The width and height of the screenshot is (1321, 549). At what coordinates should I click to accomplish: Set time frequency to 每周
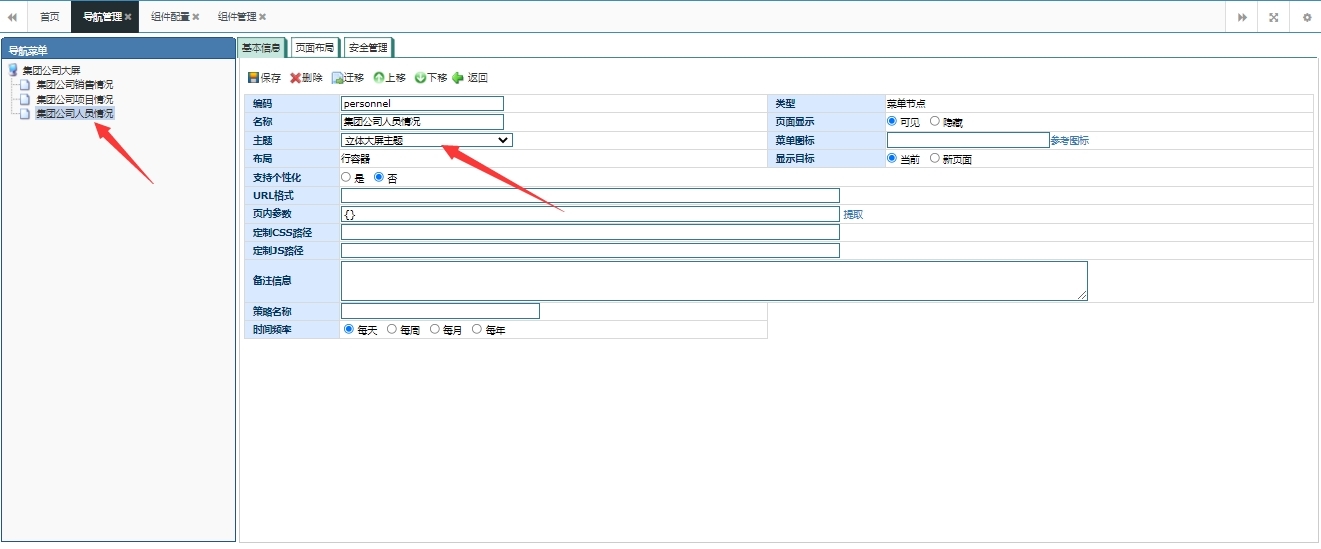(392, 329)
